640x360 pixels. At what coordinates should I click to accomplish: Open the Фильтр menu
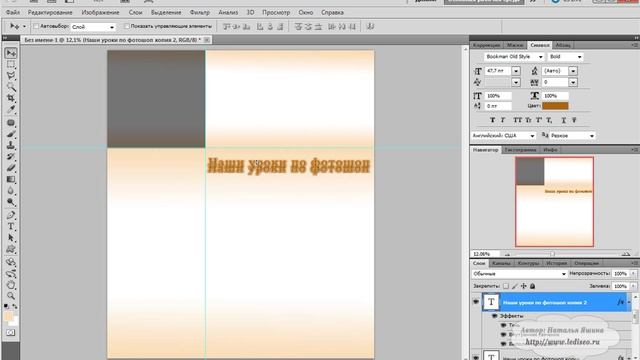click(x=200, y=13)
